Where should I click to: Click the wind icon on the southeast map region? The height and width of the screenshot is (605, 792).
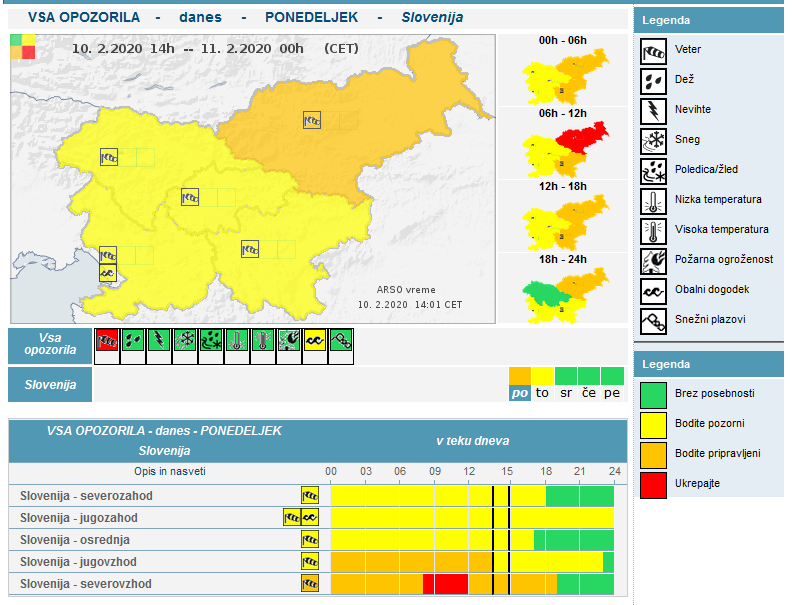tap(250, 249)
